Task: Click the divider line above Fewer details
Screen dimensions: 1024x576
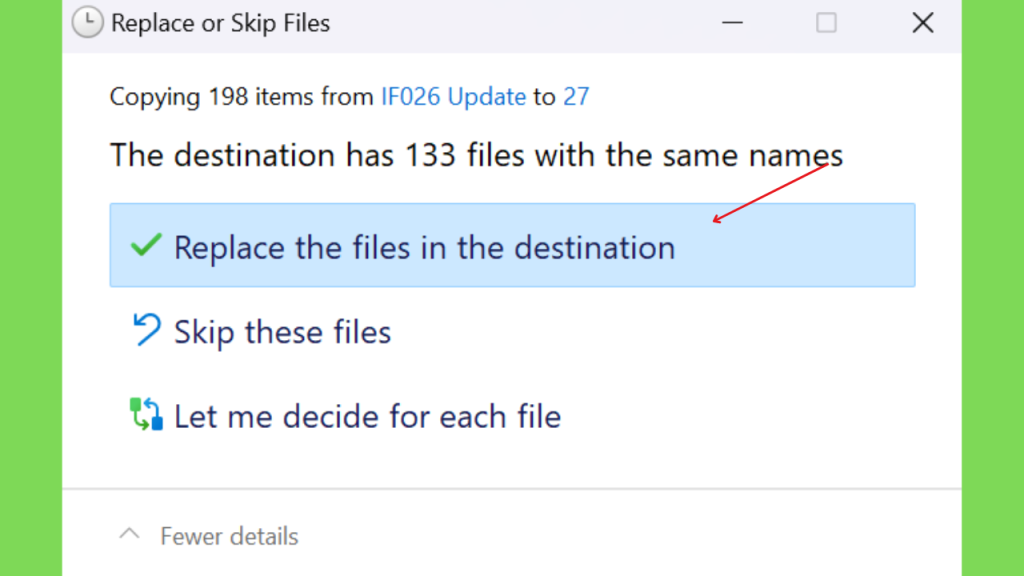Action: pyautogui.click(x=512, y=488)
